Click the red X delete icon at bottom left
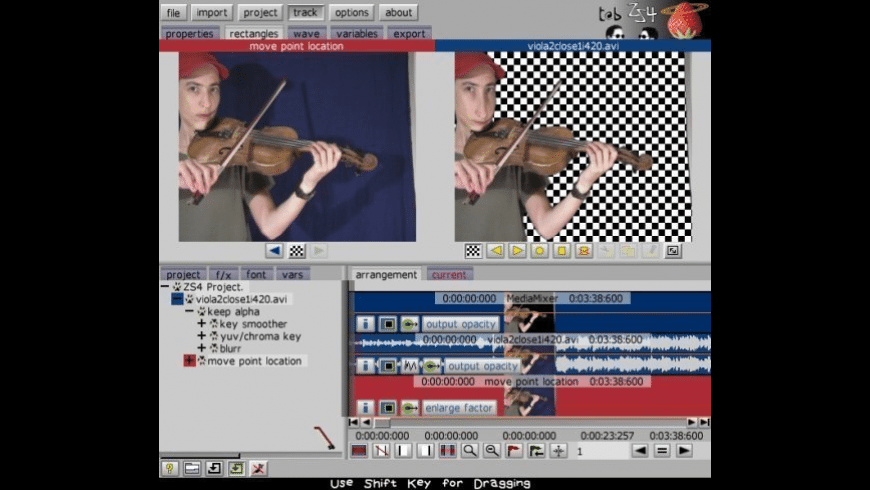 258,468
